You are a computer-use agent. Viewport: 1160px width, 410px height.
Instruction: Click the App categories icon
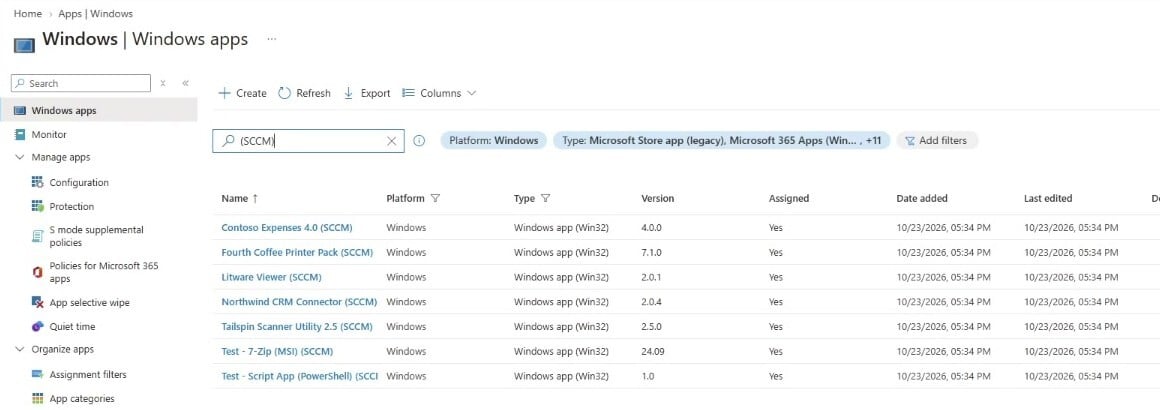click(38, 399)
